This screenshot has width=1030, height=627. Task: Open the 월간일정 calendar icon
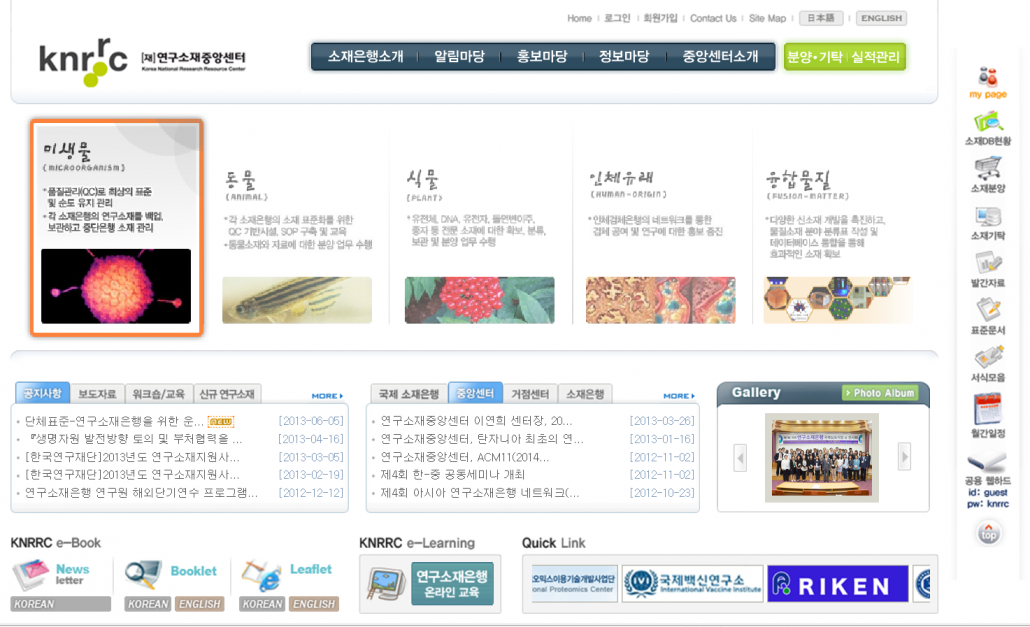988,411
